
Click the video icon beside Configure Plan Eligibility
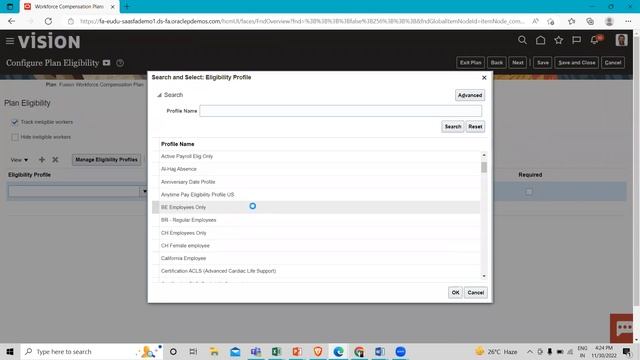(107, 63)
